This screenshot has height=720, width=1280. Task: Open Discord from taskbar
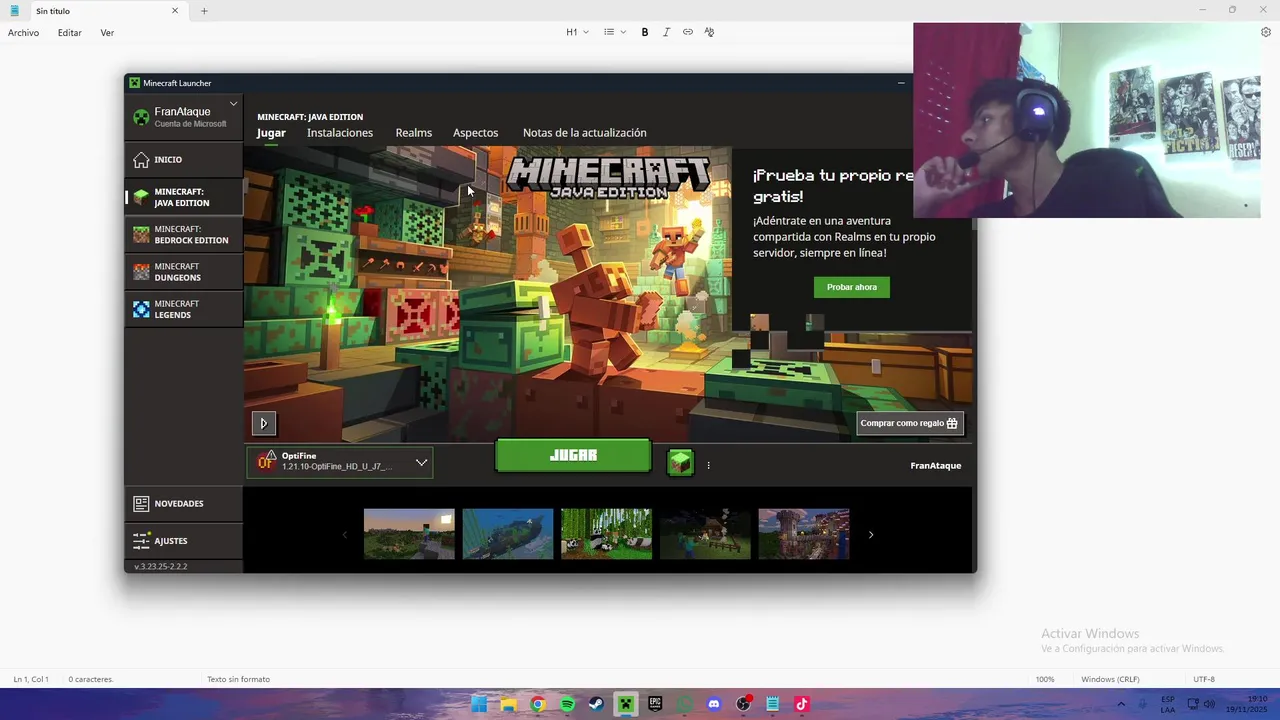coord(714,704)
